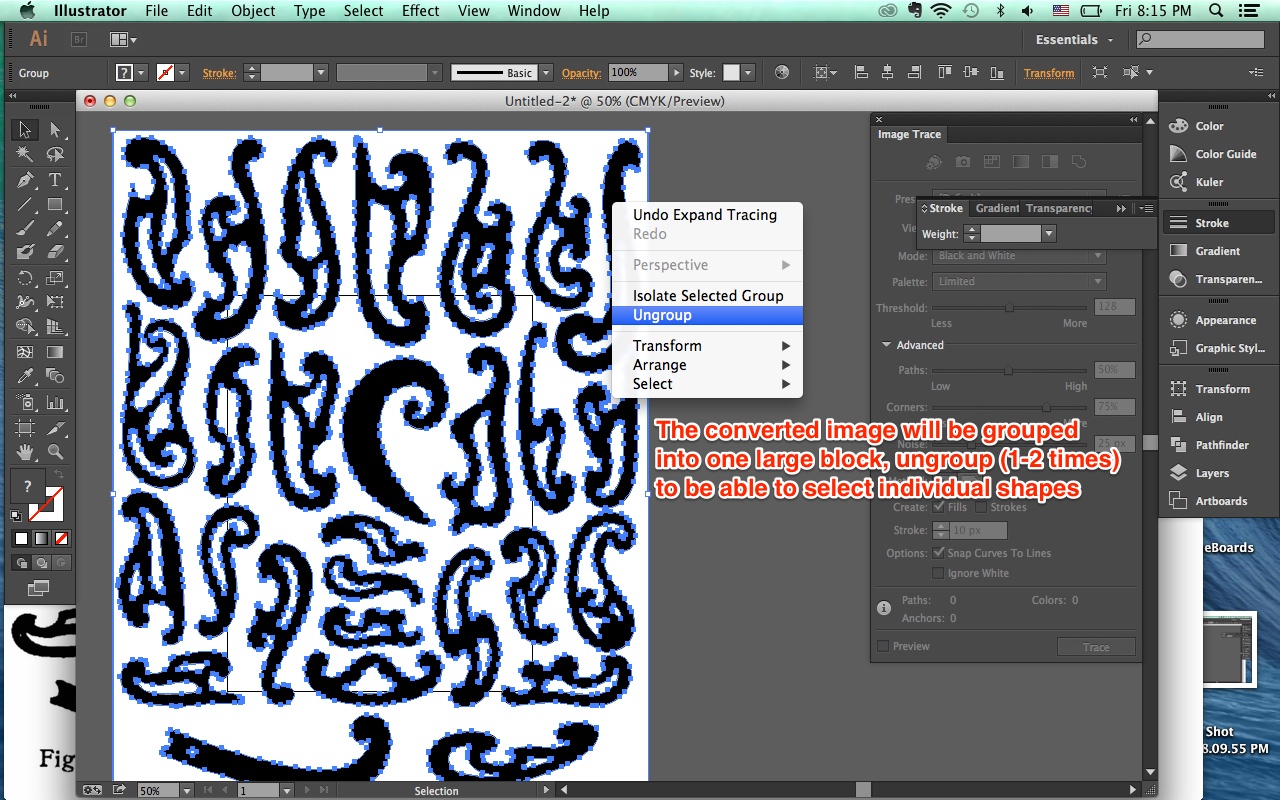This screenshot has width=1280, height=800.
Task: Select the Gradient tool
Action: pos(55,352)
